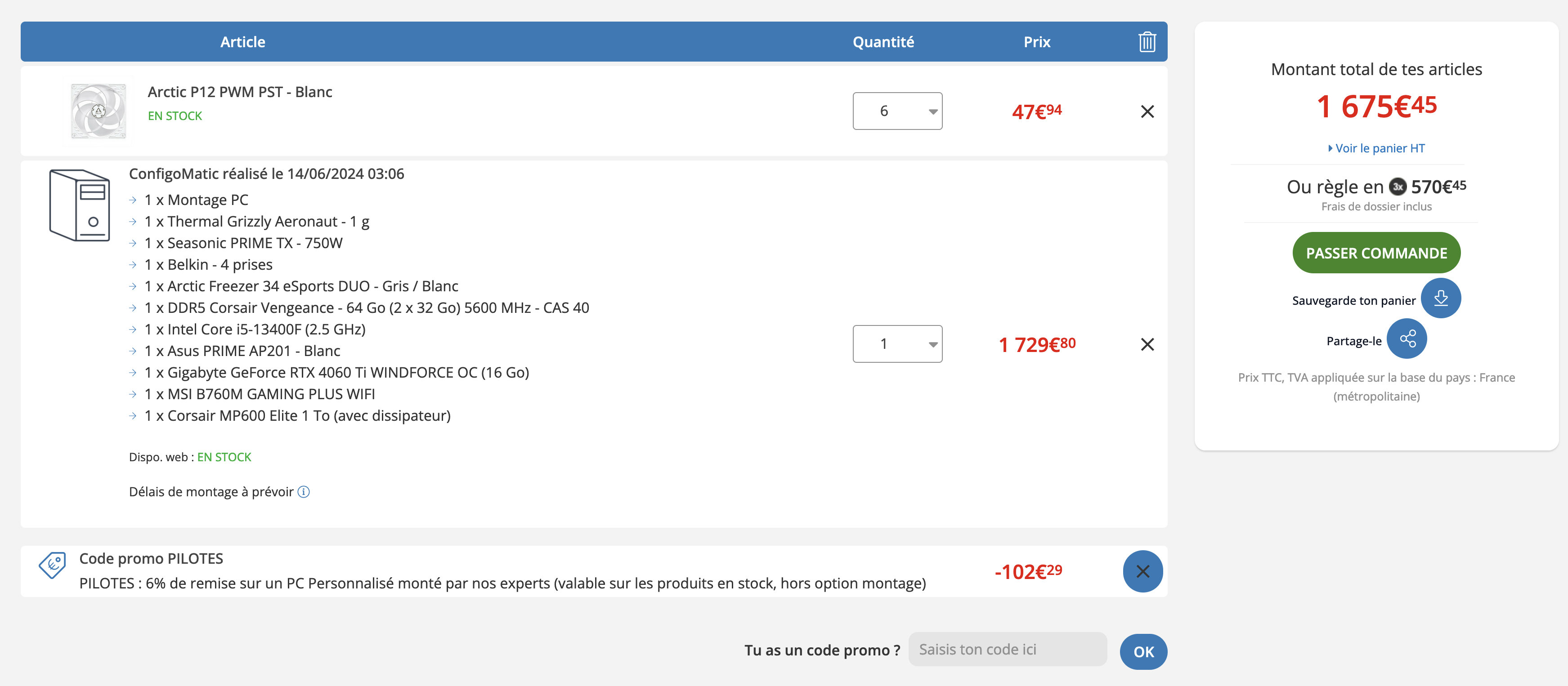Screen dimensions: 1568x686
Task: Open Voir le panier HT link
Action: (1376, 148)
